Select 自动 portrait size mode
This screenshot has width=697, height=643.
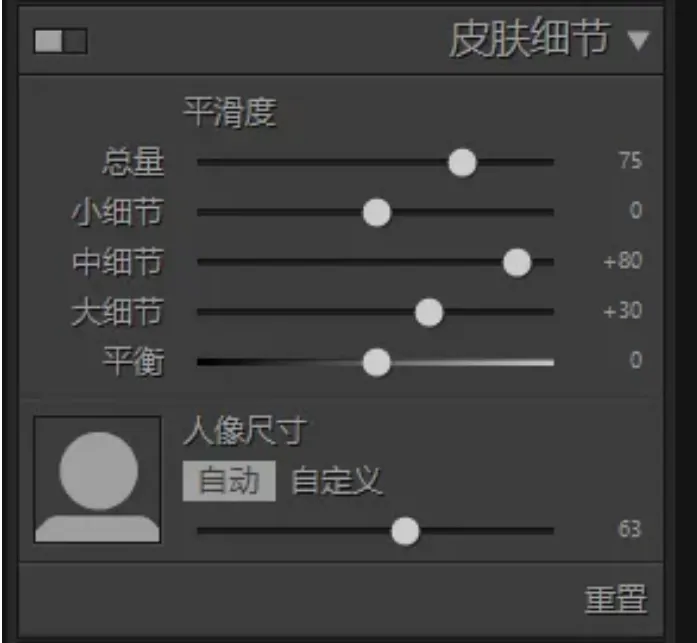229,481
